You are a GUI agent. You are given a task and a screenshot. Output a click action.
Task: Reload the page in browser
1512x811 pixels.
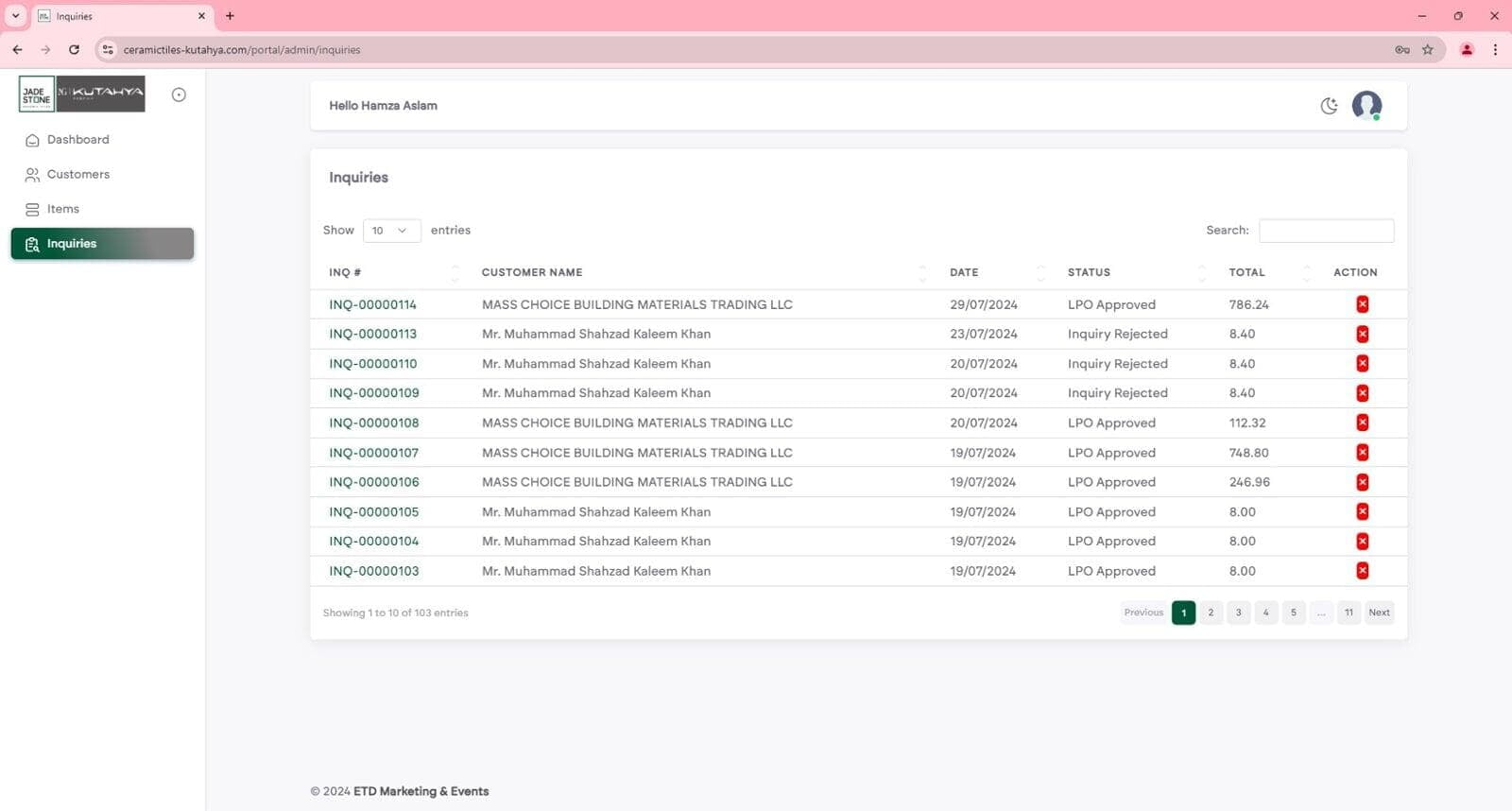[x=74, y=50]
